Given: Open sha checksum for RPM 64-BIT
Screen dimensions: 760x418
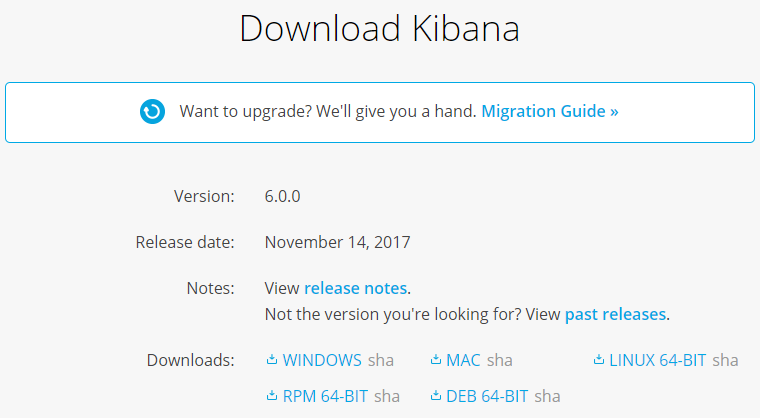Looking at the screenshot, I should click(x=387, y=396).
